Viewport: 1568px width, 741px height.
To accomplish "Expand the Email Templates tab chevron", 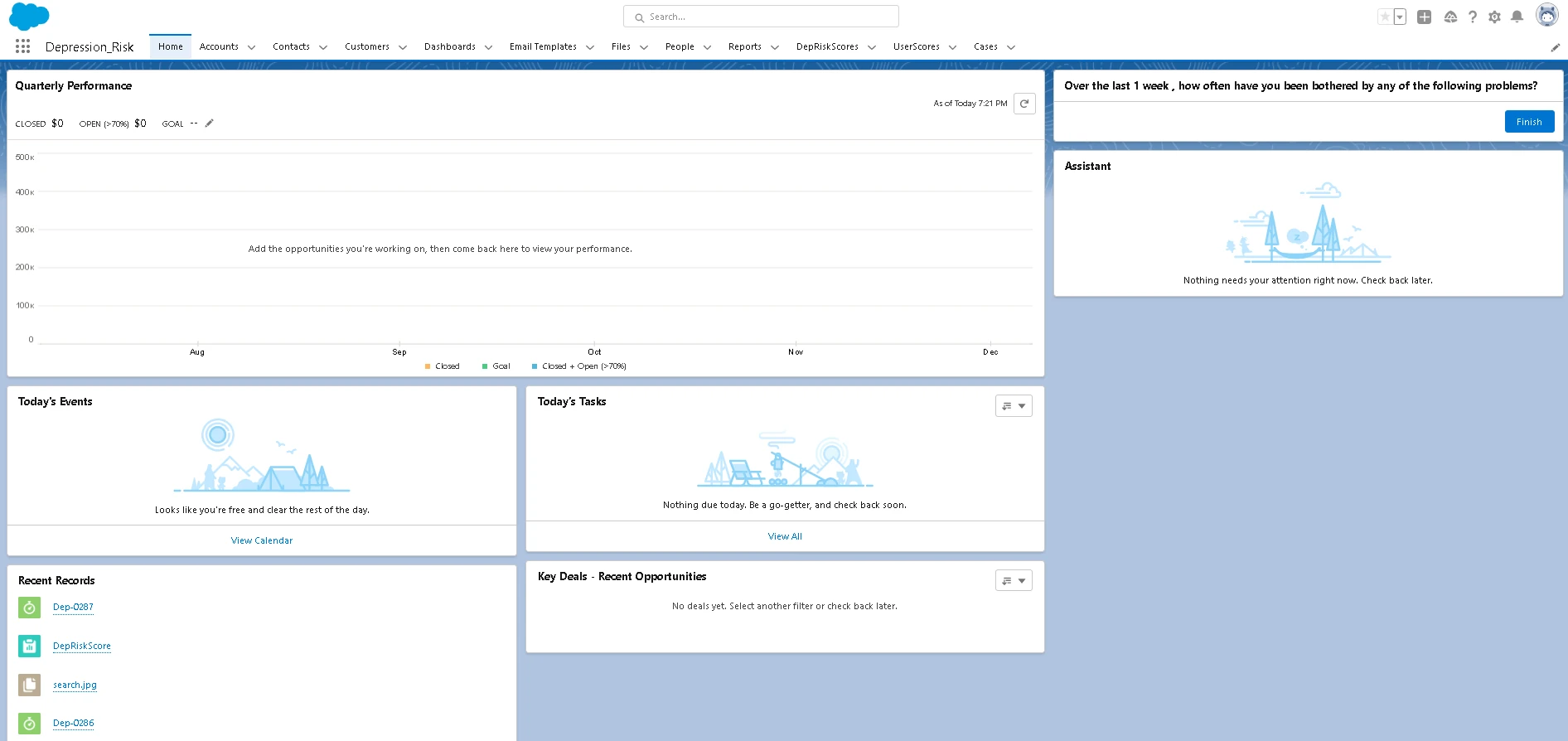I will click(589, 47).
